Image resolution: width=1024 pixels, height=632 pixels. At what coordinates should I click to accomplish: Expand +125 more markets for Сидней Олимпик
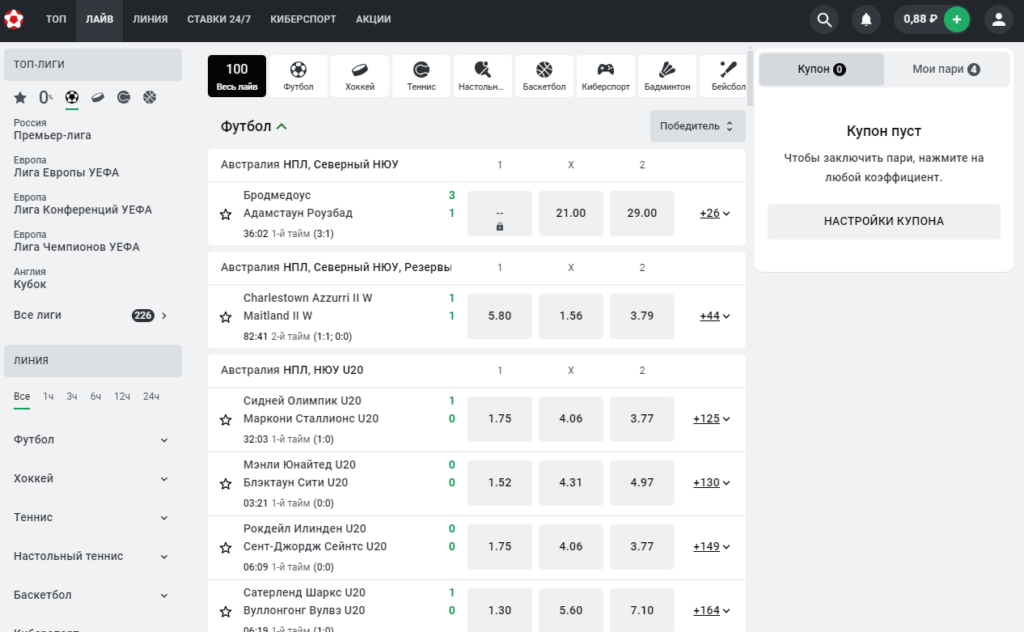[x=711, y=419]
